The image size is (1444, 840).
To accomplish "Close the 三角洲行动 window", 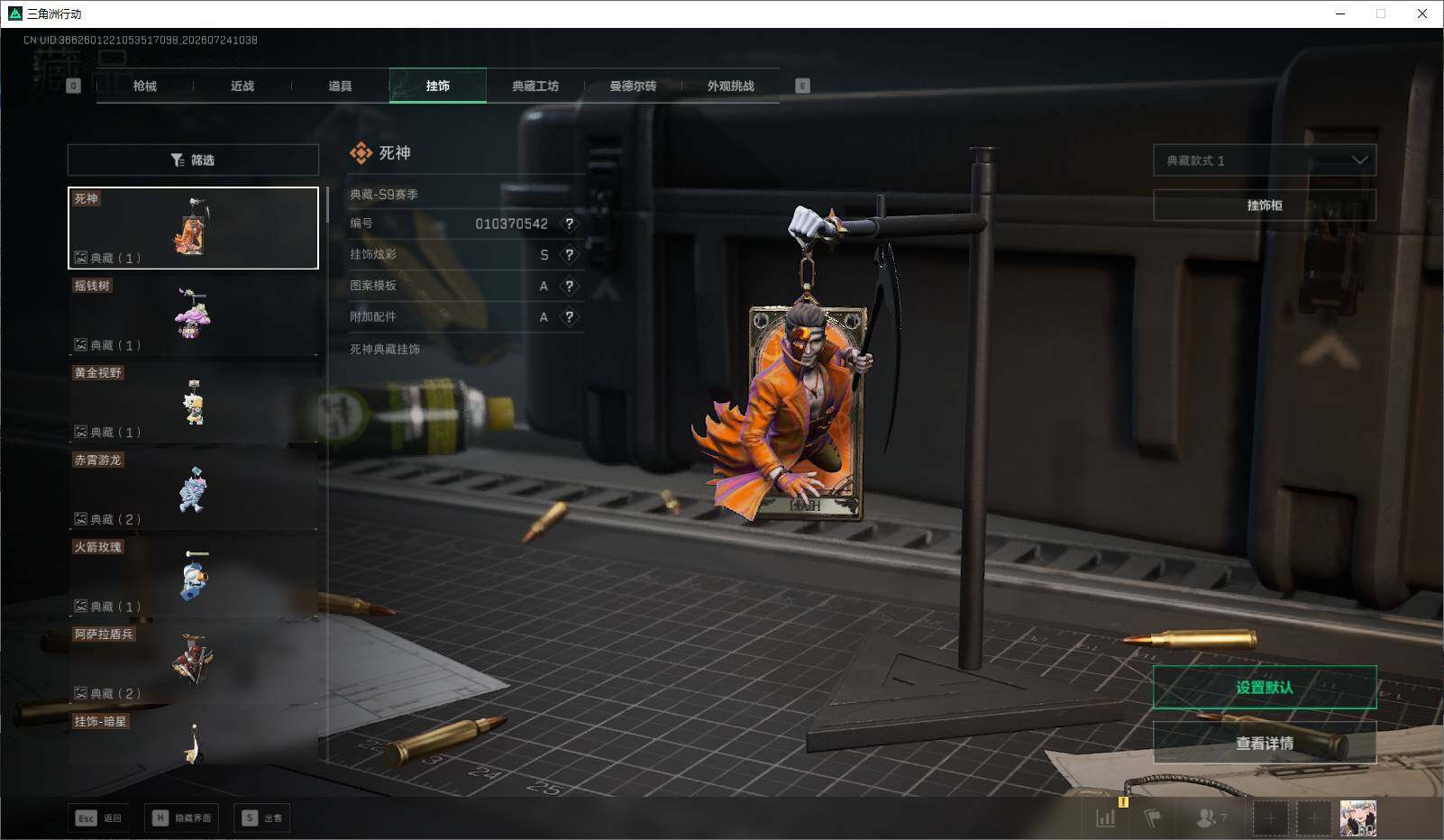I will pos(1422,14).
